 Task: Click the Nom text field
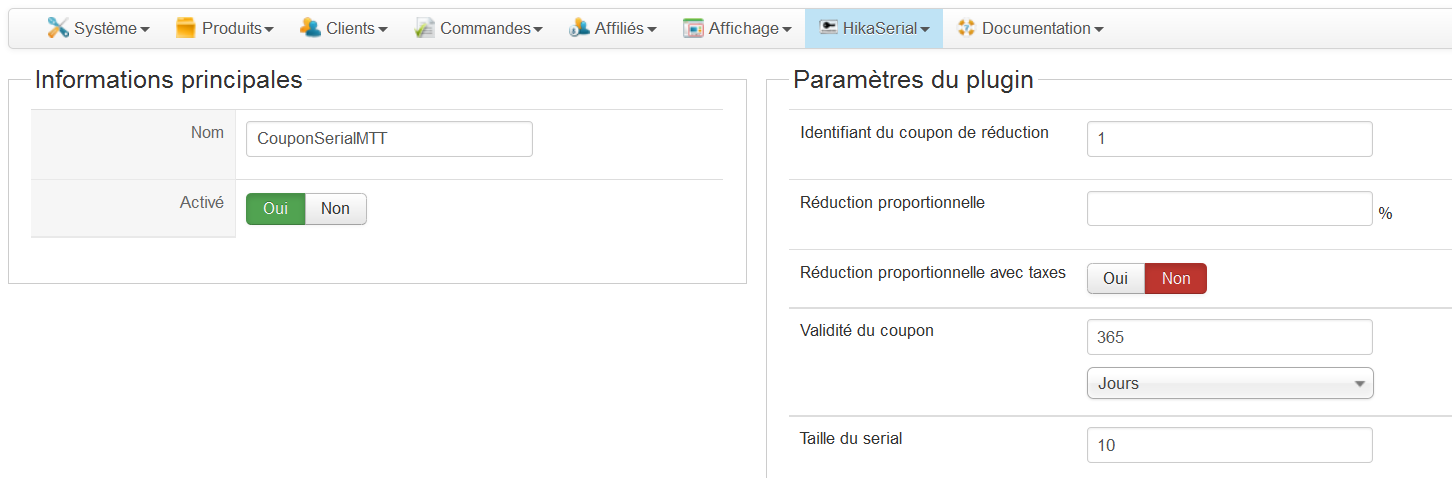click(389, 140)
